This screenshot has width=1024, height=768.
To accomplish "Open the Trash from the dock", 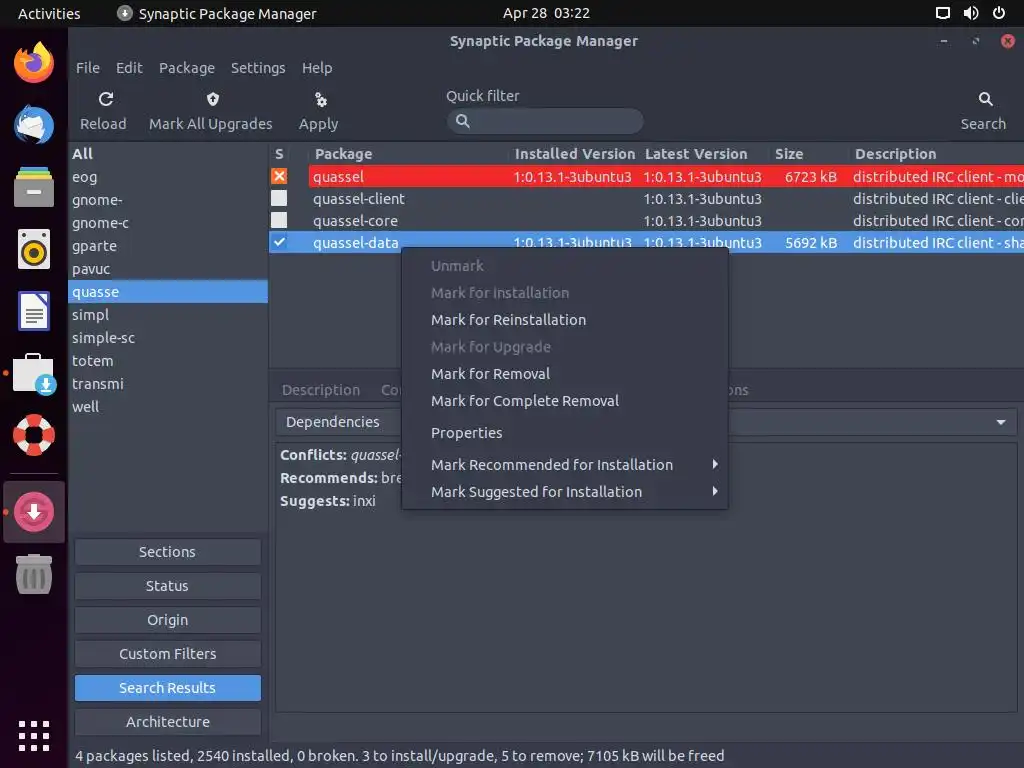I will tap(34, 574).
